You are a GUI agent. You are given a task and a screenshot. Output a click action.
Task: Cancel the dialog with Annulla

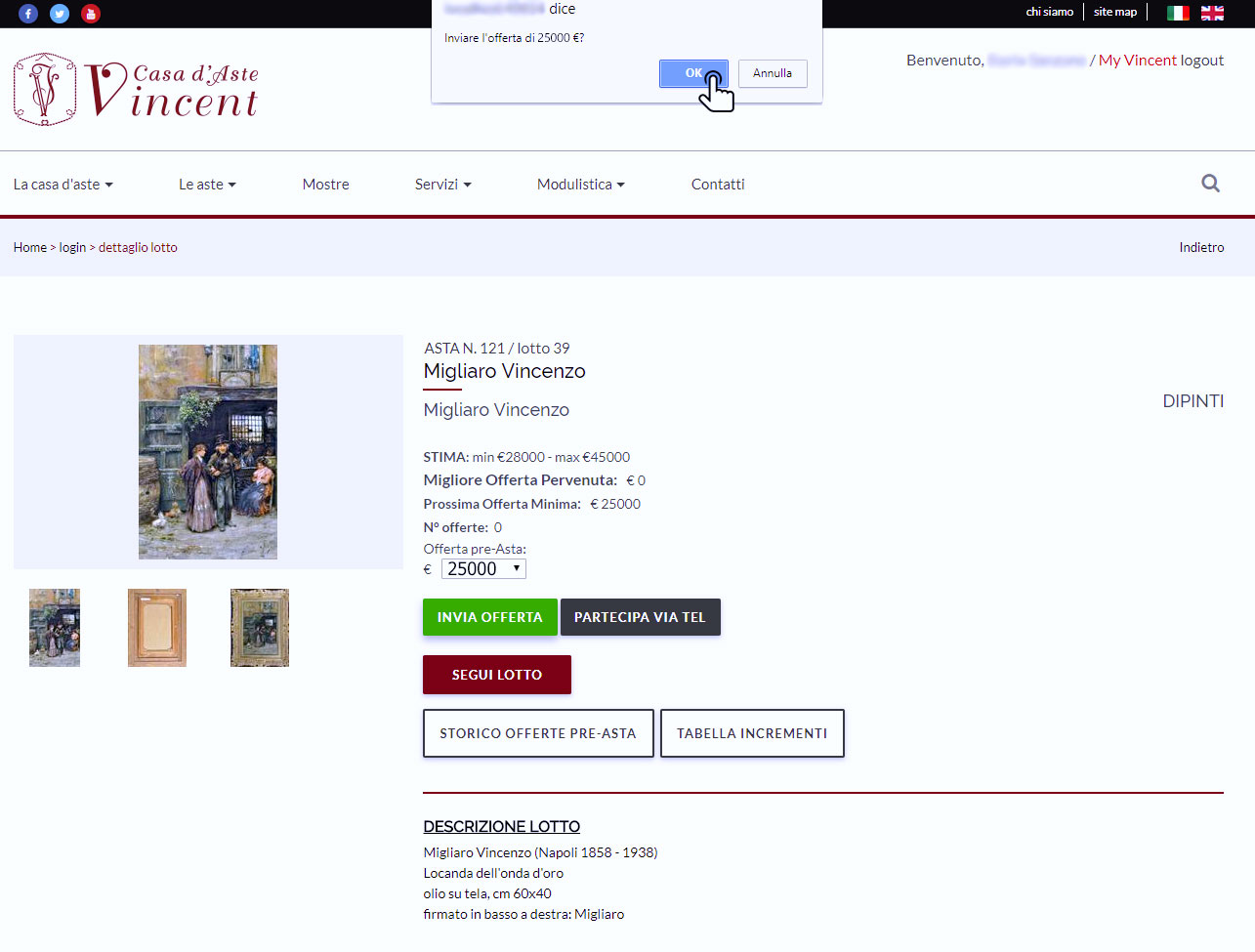[x=773, y=73]
